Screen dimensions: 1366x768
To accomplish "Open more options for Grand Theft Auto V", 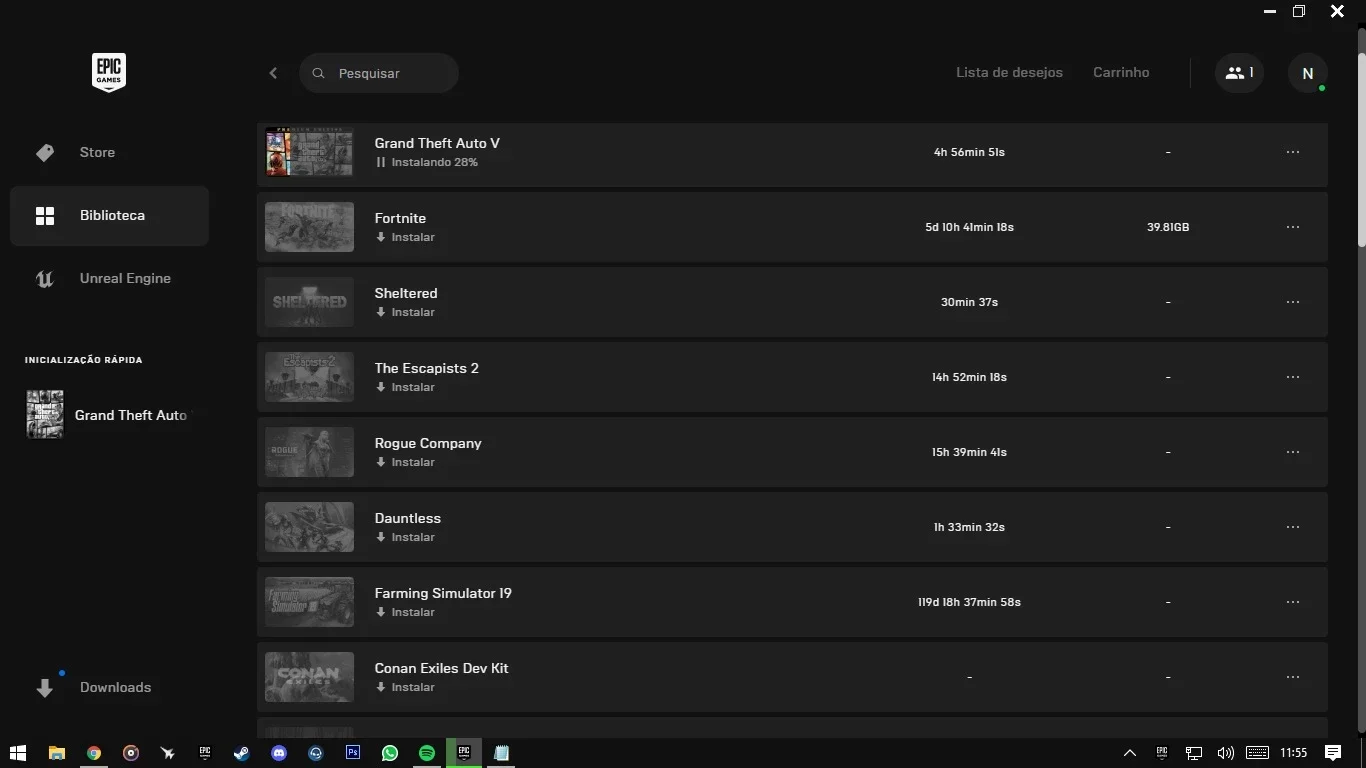I will (x=1293, y=152).
